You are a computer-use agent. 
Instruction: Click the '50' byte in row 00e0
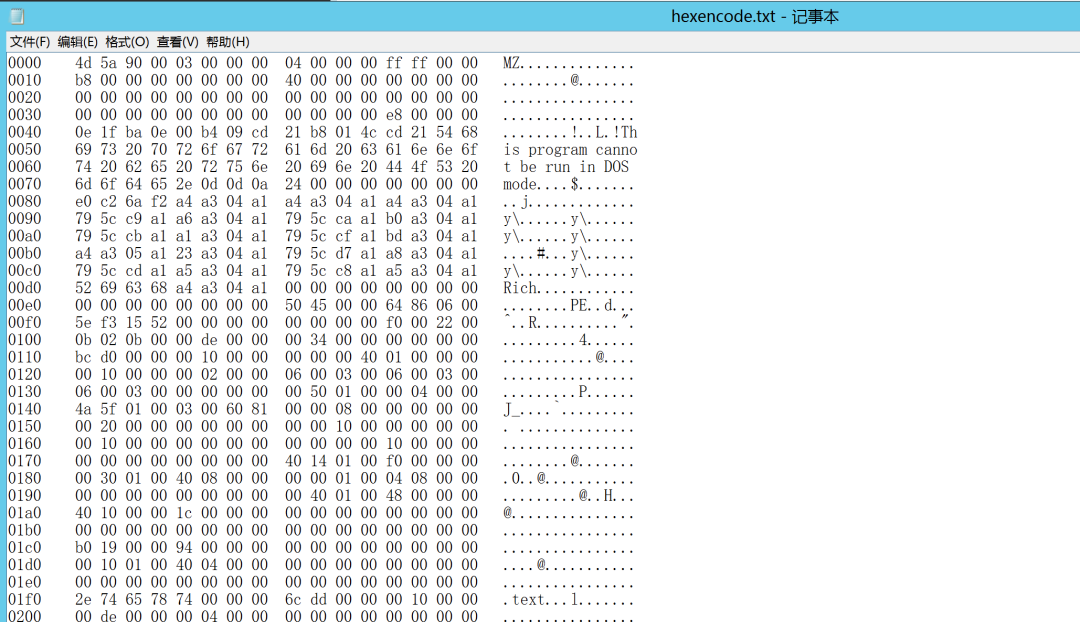[x=293, y=305]
